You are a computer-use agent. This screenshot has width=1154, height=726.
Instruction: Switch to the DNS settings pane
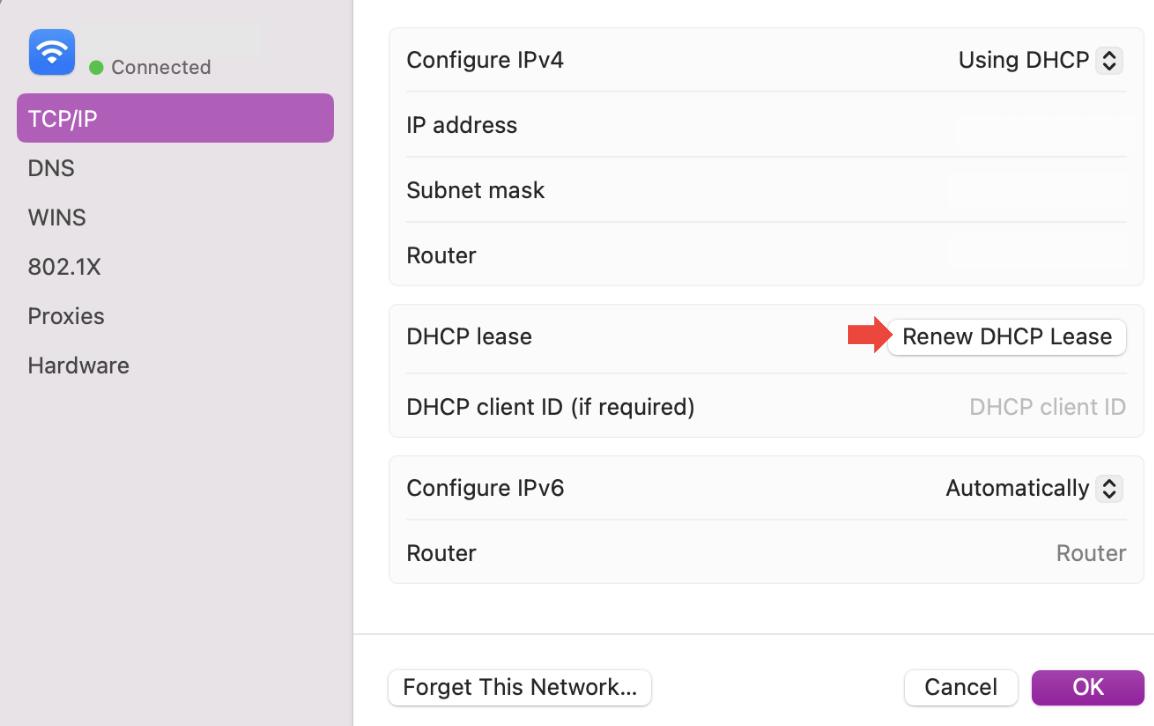pos(51,168)
